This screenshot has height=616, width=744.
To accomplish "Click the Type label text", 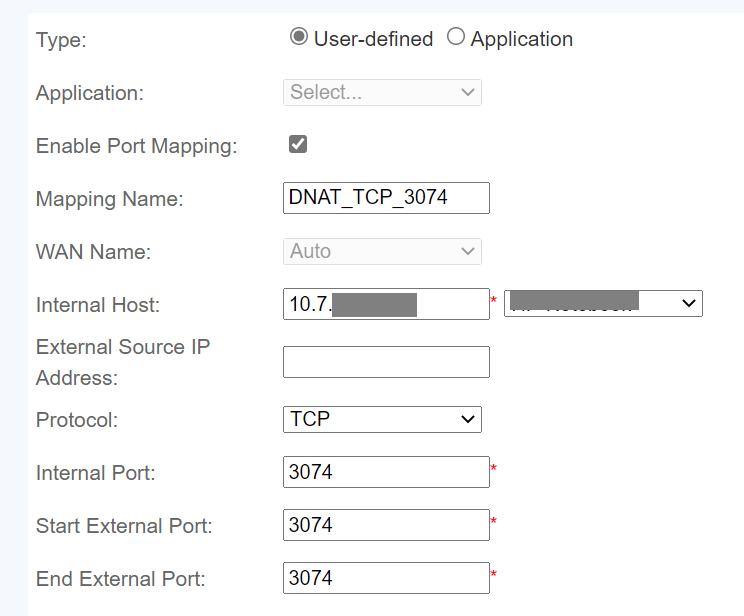I will pos(61,40).
